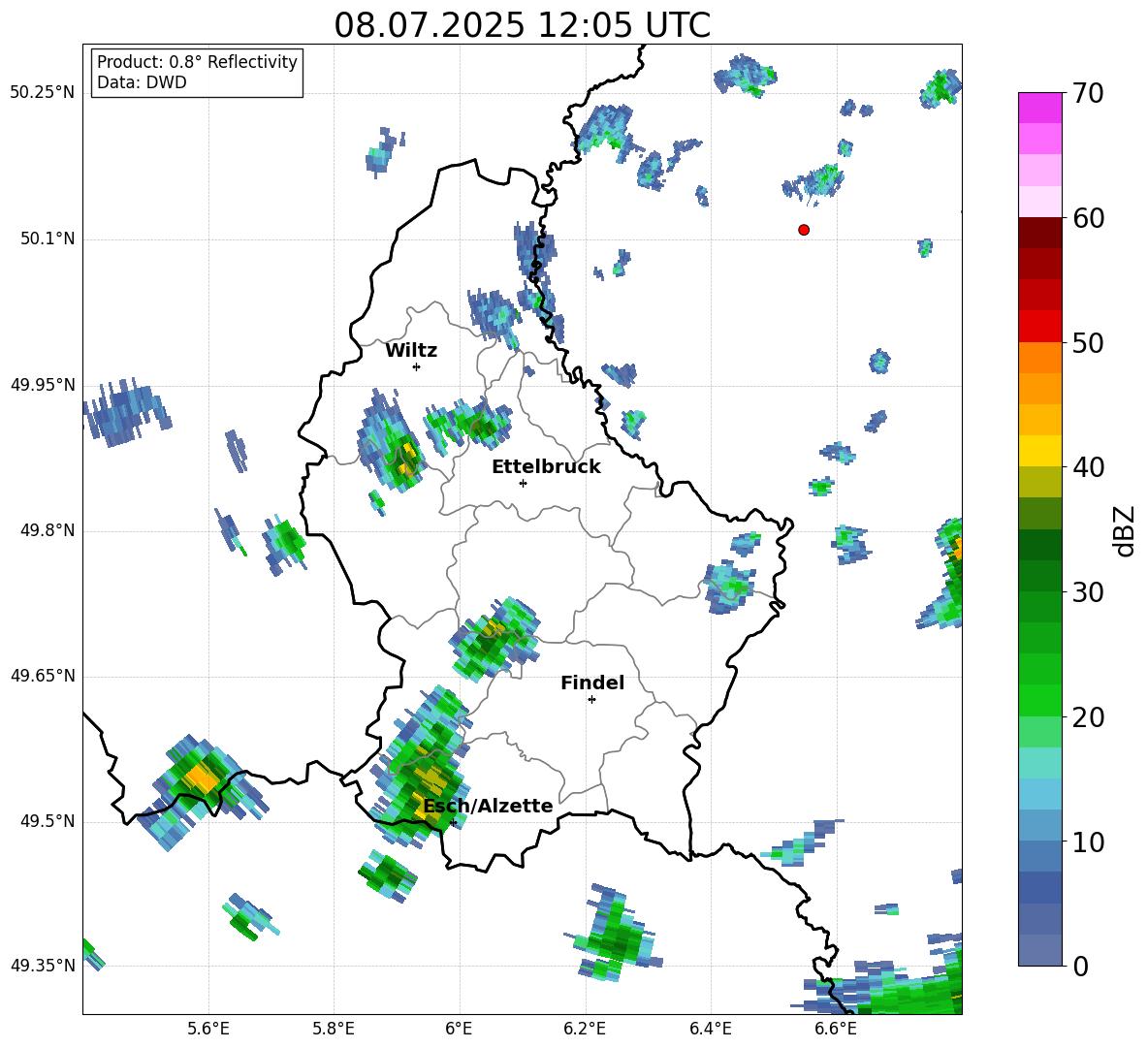Click the 6°E longitude label
Screen dimensions: 1148x1048
[459, 1029]
